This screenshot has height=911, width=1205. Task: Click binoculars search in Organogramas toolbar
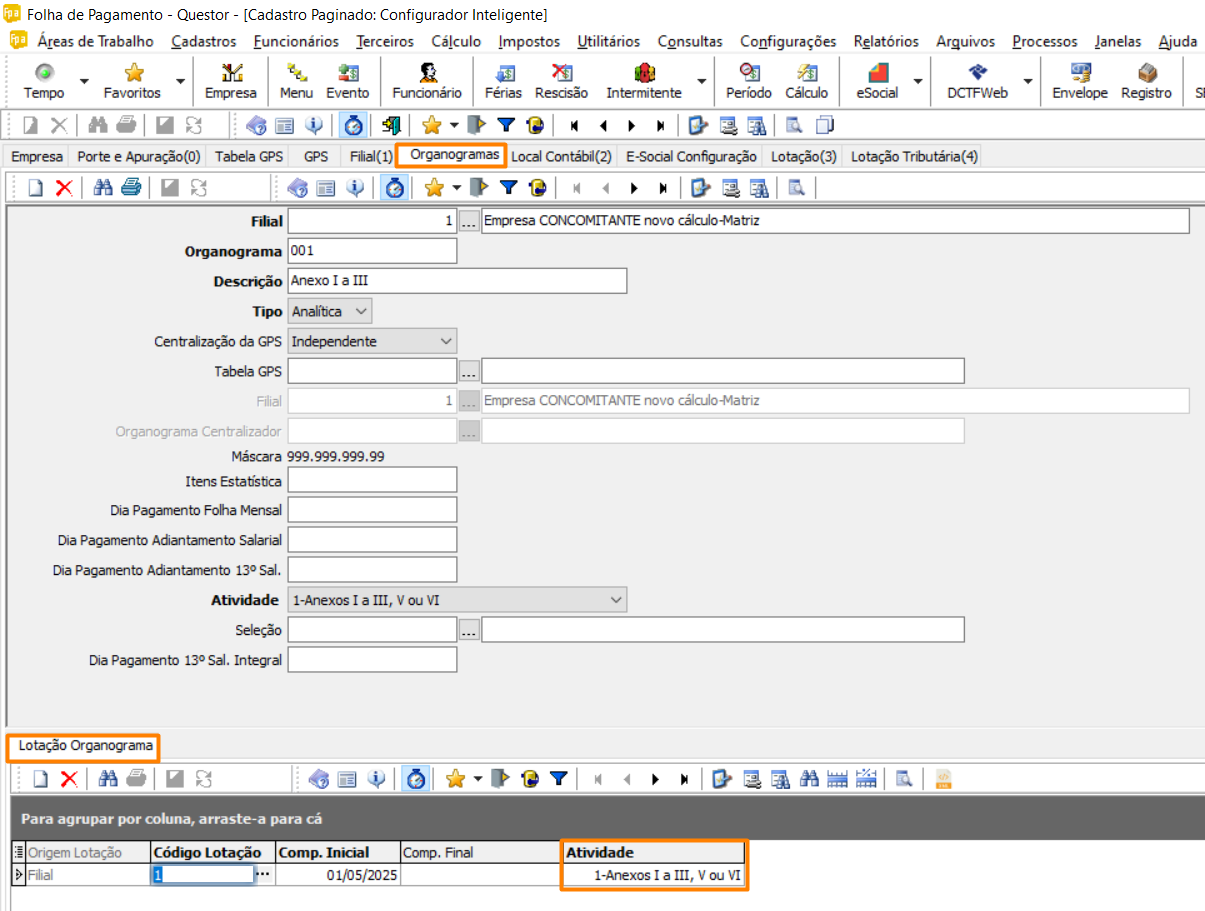click(x=102, y=187)
